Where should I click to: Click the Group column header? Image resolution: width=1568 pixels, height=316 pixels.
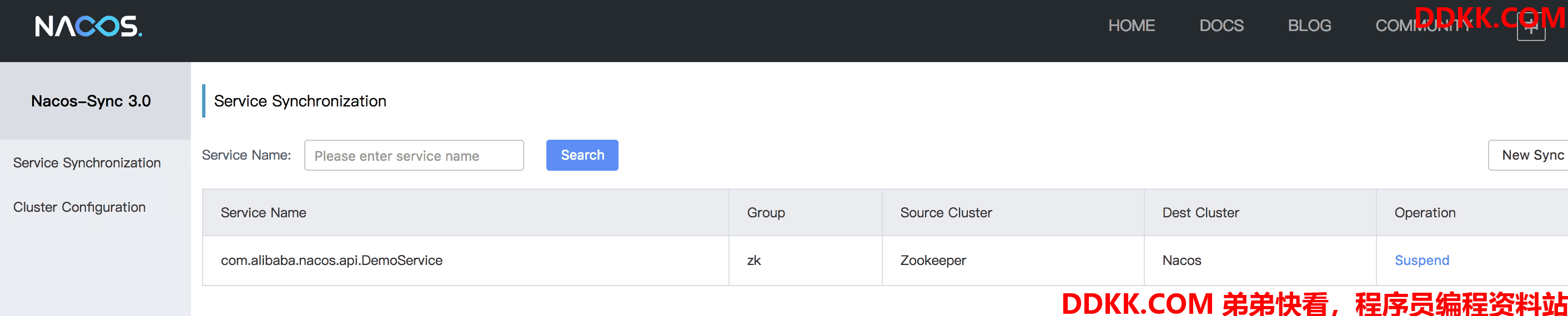[x=766, y=213]
